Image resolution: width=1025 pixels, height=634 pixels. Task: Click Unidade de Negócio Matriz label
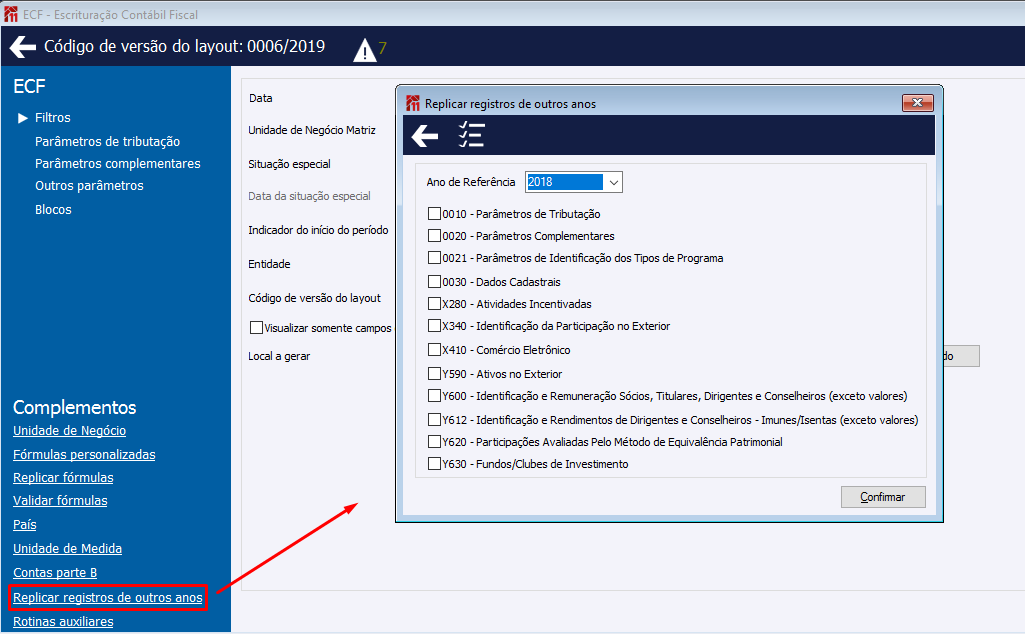click(x=312, y=131)
